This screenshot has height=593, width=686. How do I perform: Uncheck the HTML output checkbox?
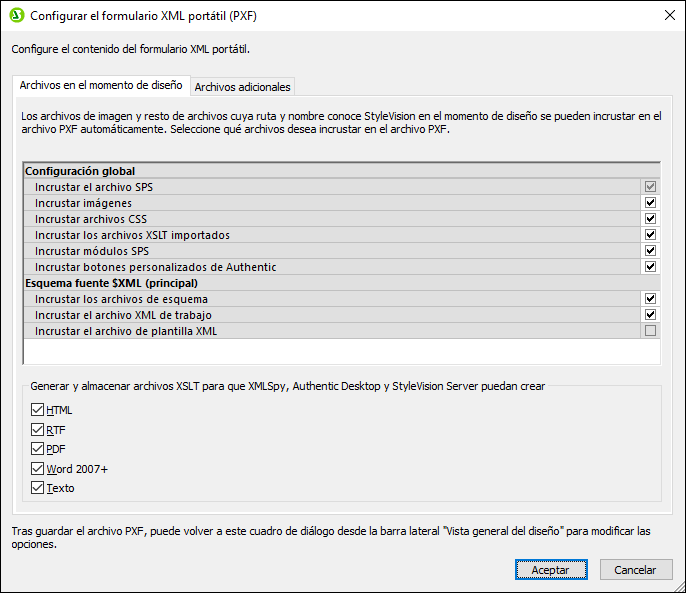click(38, 410)
